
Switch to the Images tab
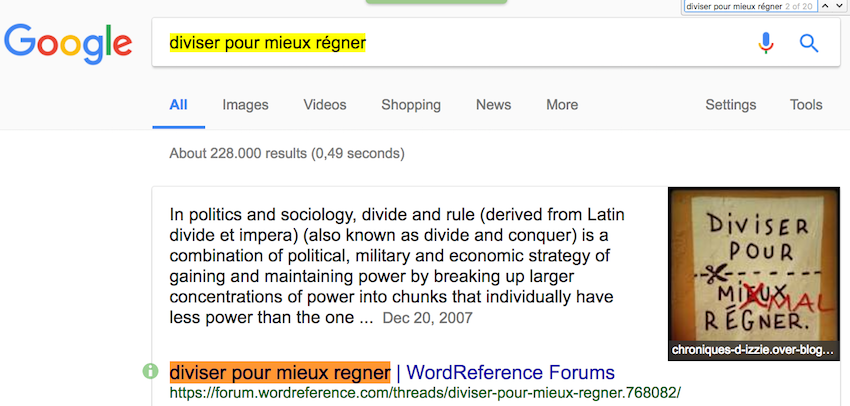click(245, 105)
